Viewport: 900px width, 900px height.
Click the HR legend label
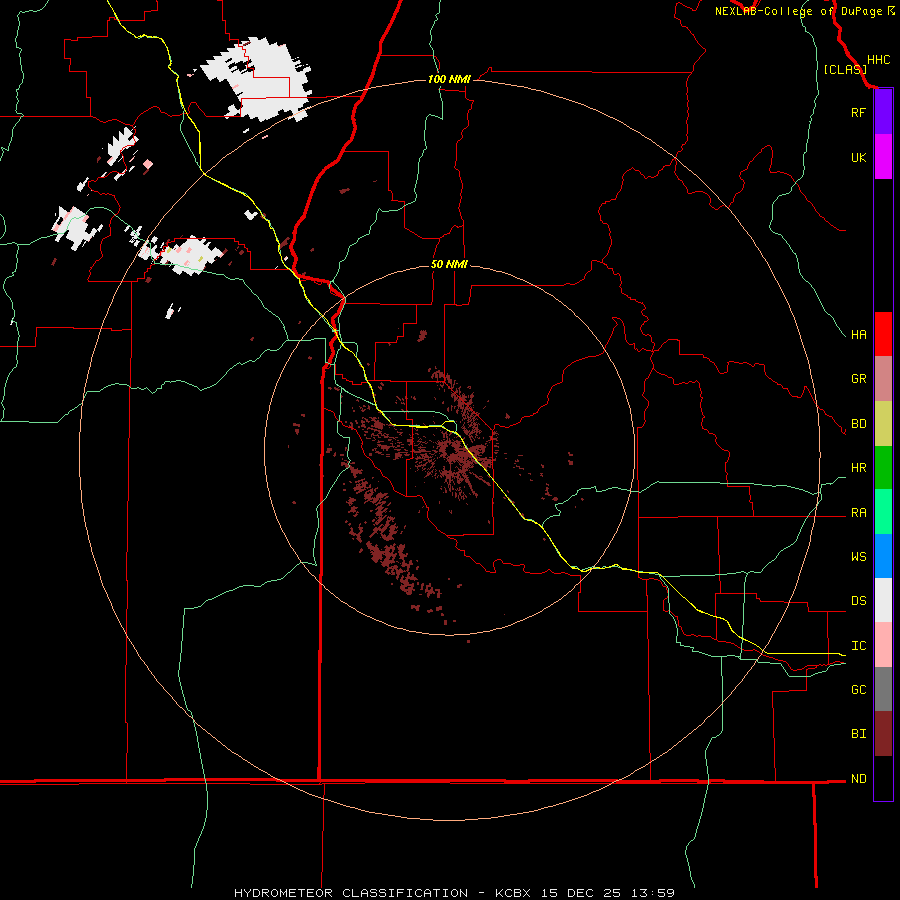858,468
